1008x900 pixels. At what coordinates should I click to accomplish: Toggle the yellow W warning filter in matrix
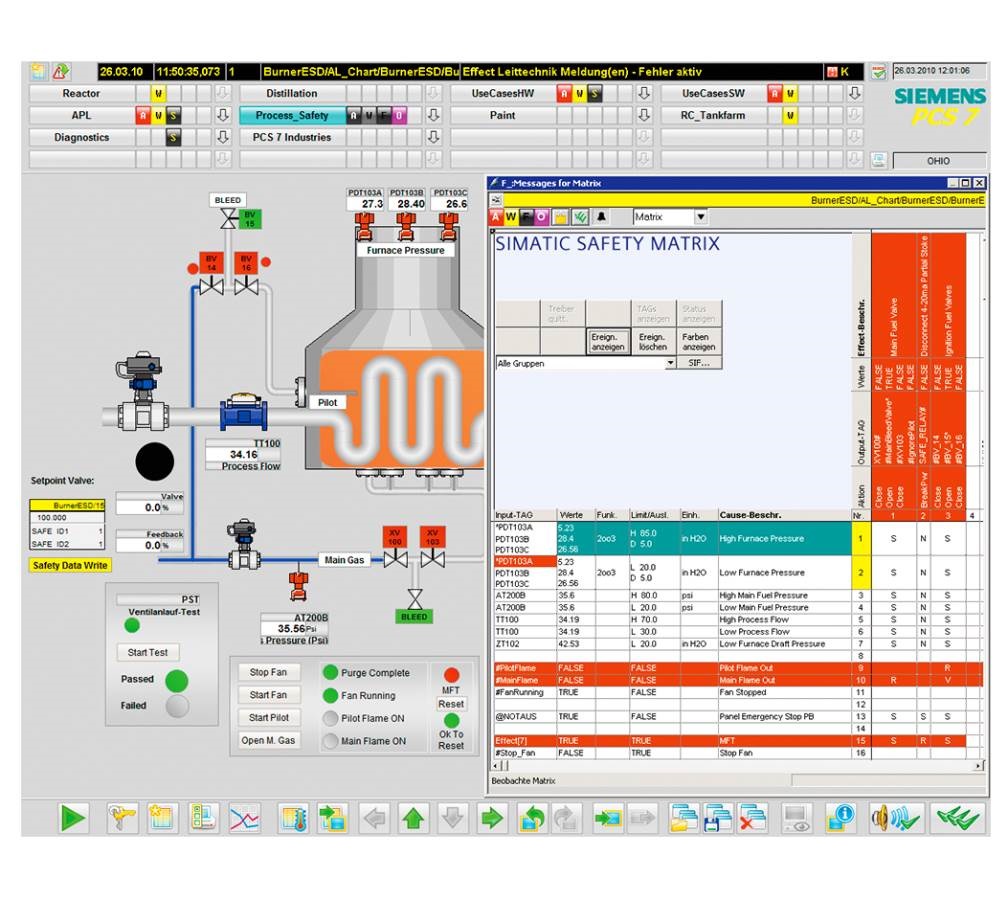(x=511, y=217)
